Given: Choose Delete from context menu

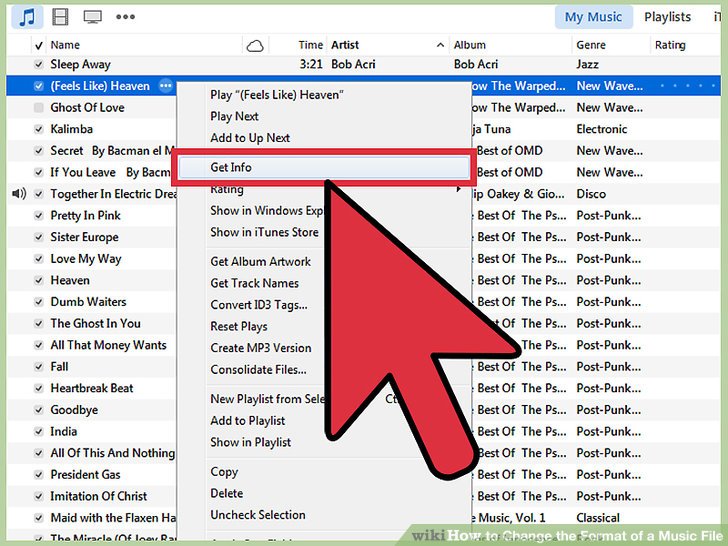Looking at the screenshot, I should (x=227, y=493).
